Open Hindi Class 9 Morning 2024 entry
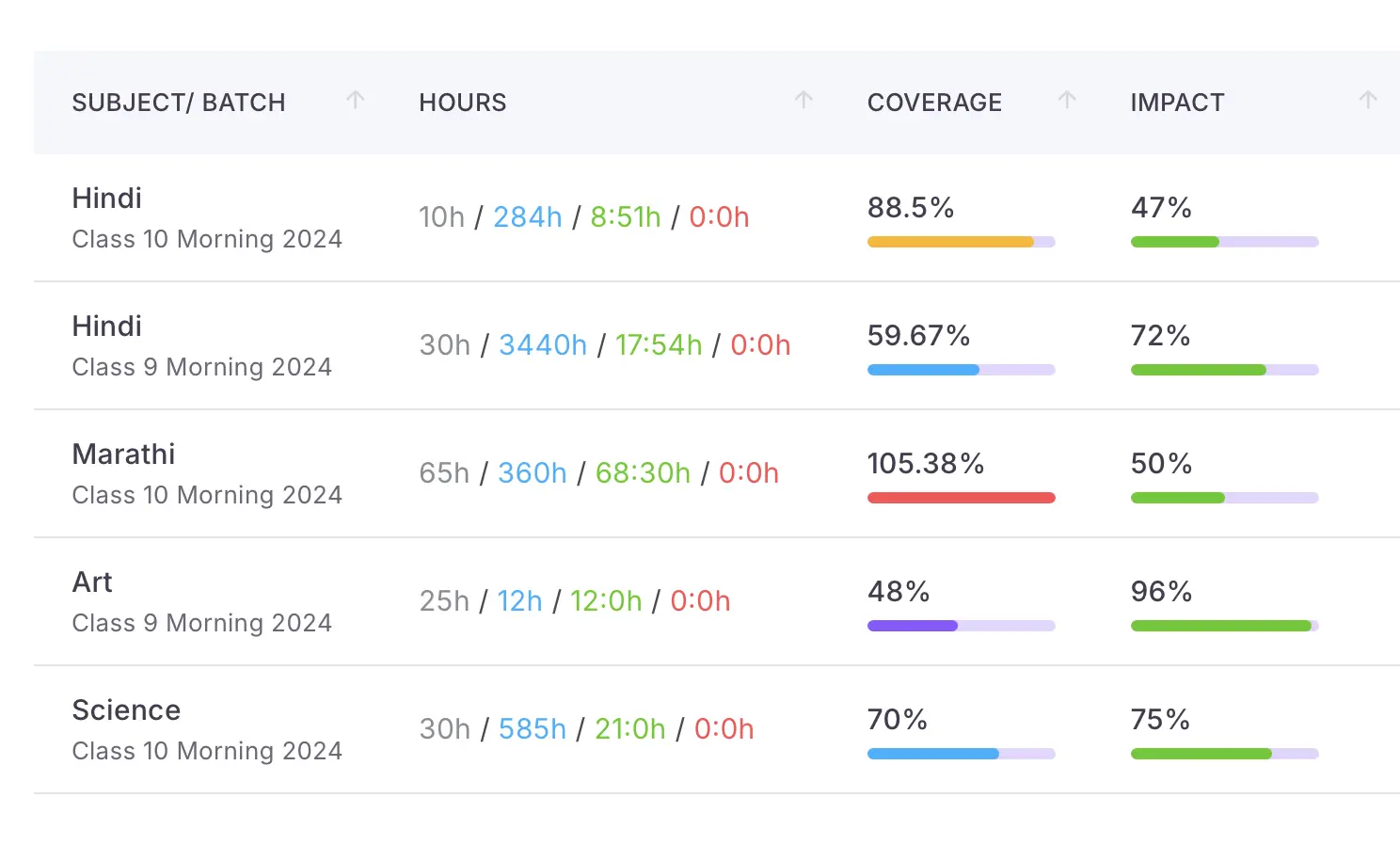Image resolution: width=1400 pixels, height=845 pixels. [201, 345]
